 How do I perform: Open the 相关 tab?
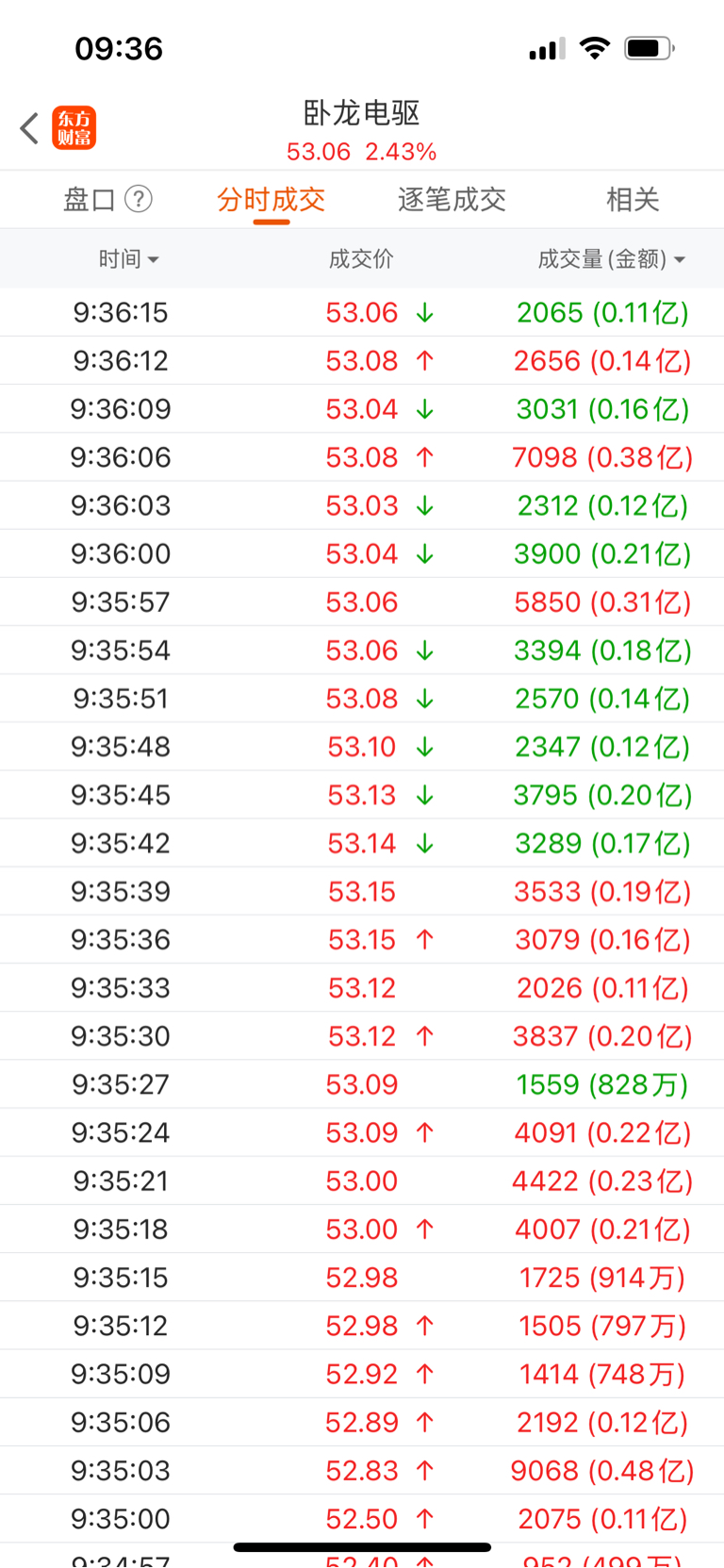(633, 199)
